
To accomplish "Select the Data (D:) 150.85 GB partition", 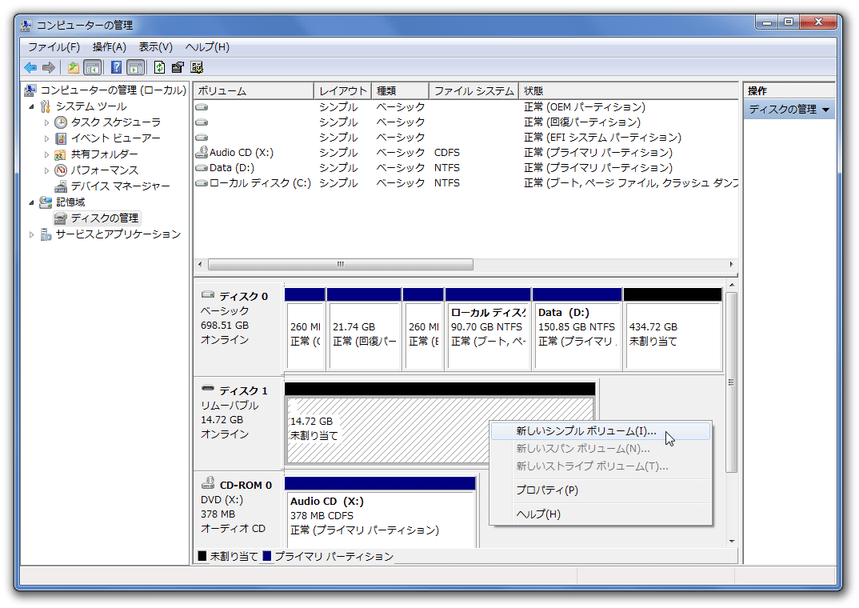I will pos(577,329).
